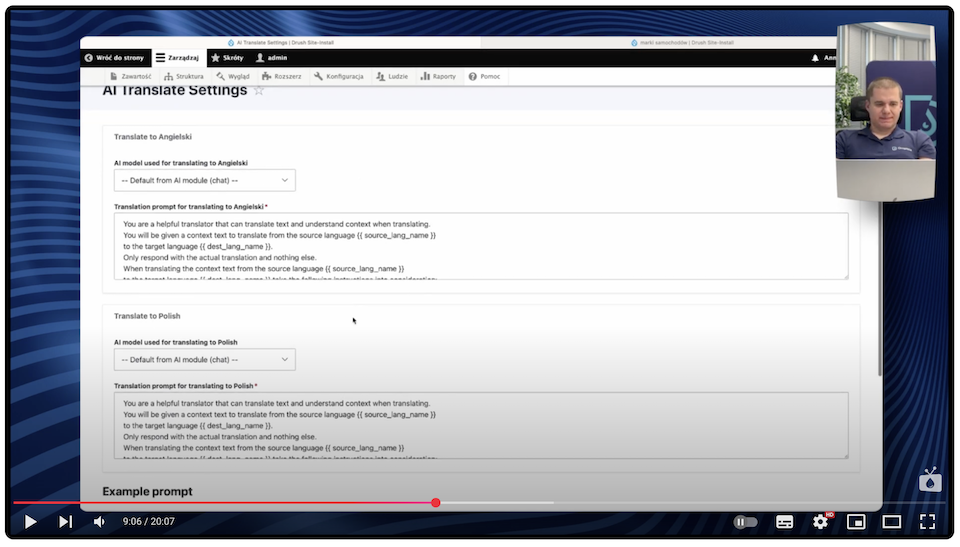Click the presenter webcam thumbnail
The image size is (960, 547).
(x=885, y=110)
